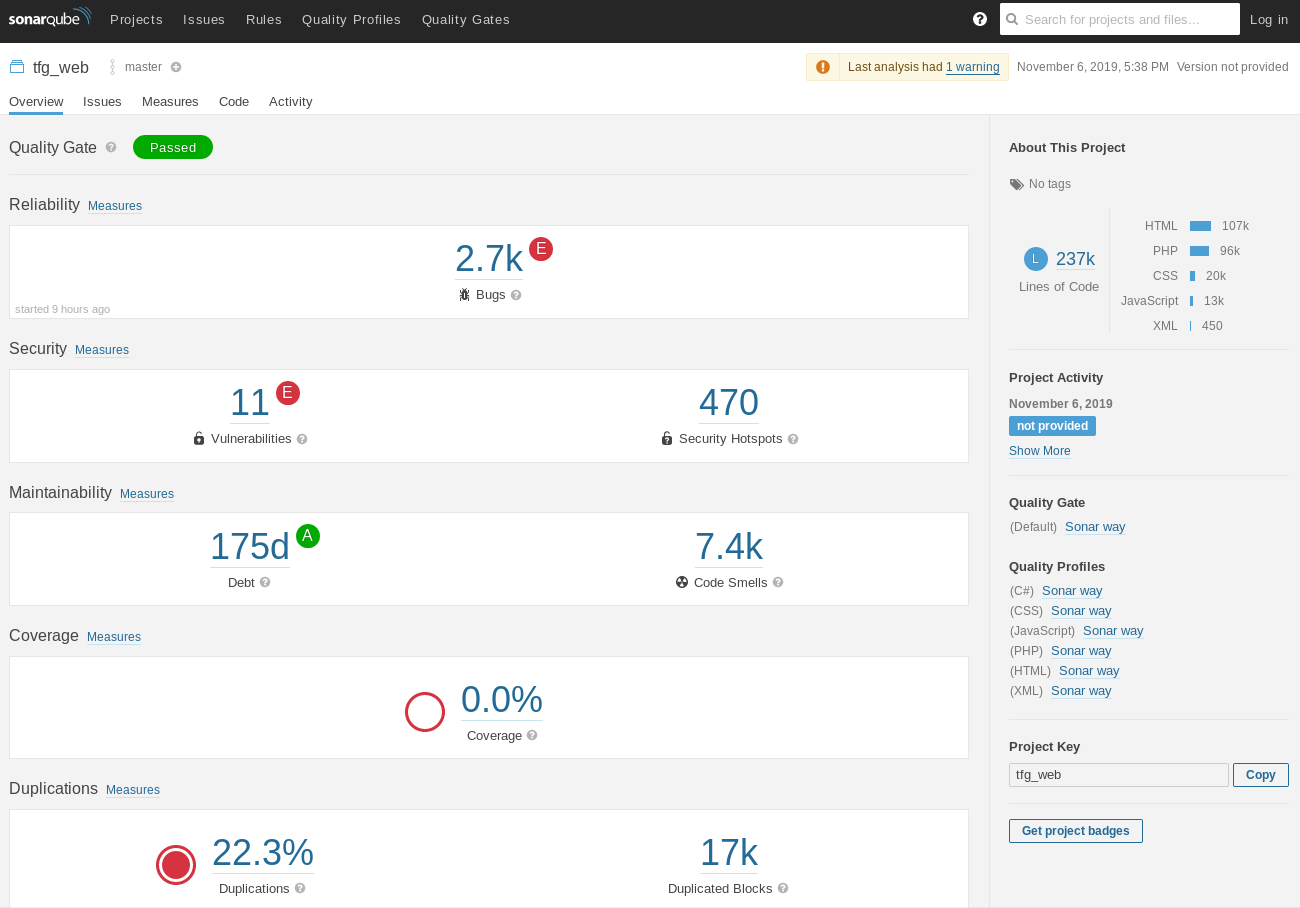
Task: Open Duplications Measures link
Action: (x=133, y=790)
